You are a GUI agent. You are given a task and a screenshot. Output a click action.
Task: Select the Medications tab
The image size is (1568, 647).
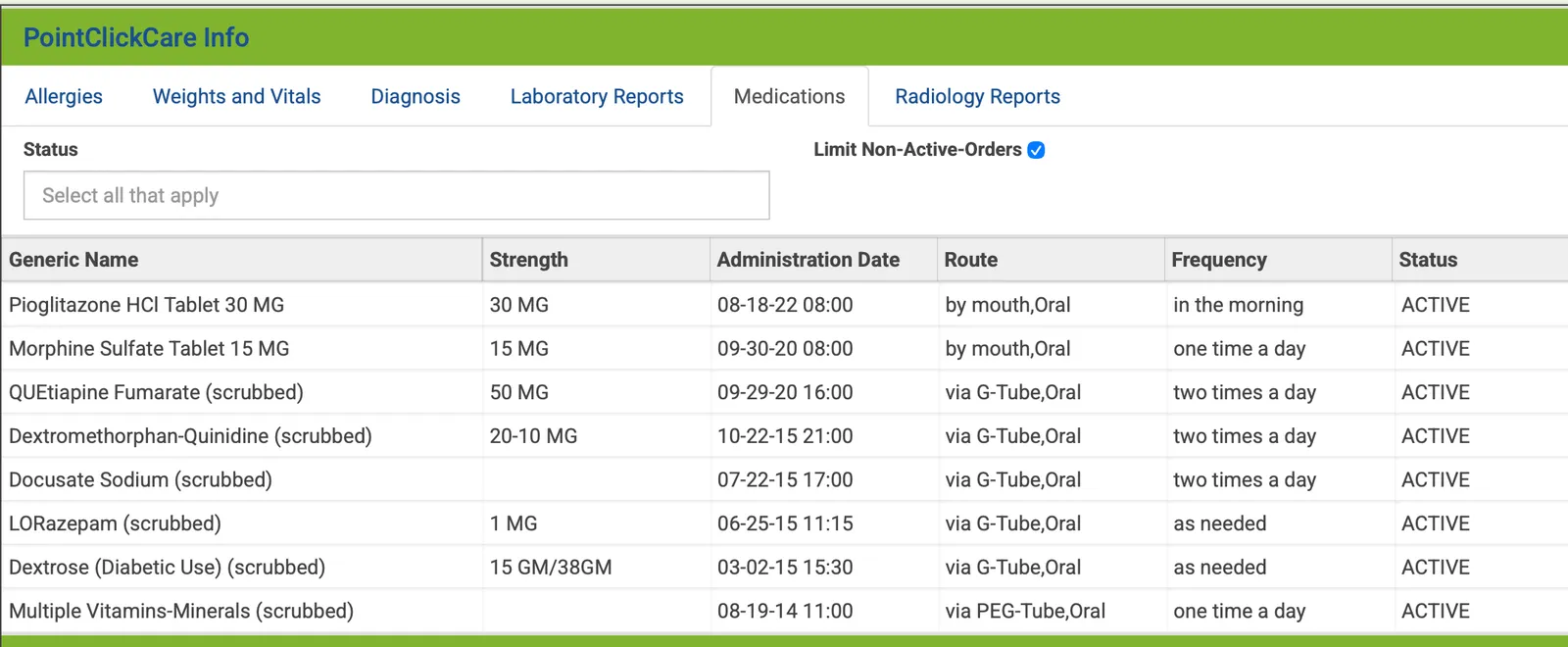pyautogui.click(x=789, y=96)
